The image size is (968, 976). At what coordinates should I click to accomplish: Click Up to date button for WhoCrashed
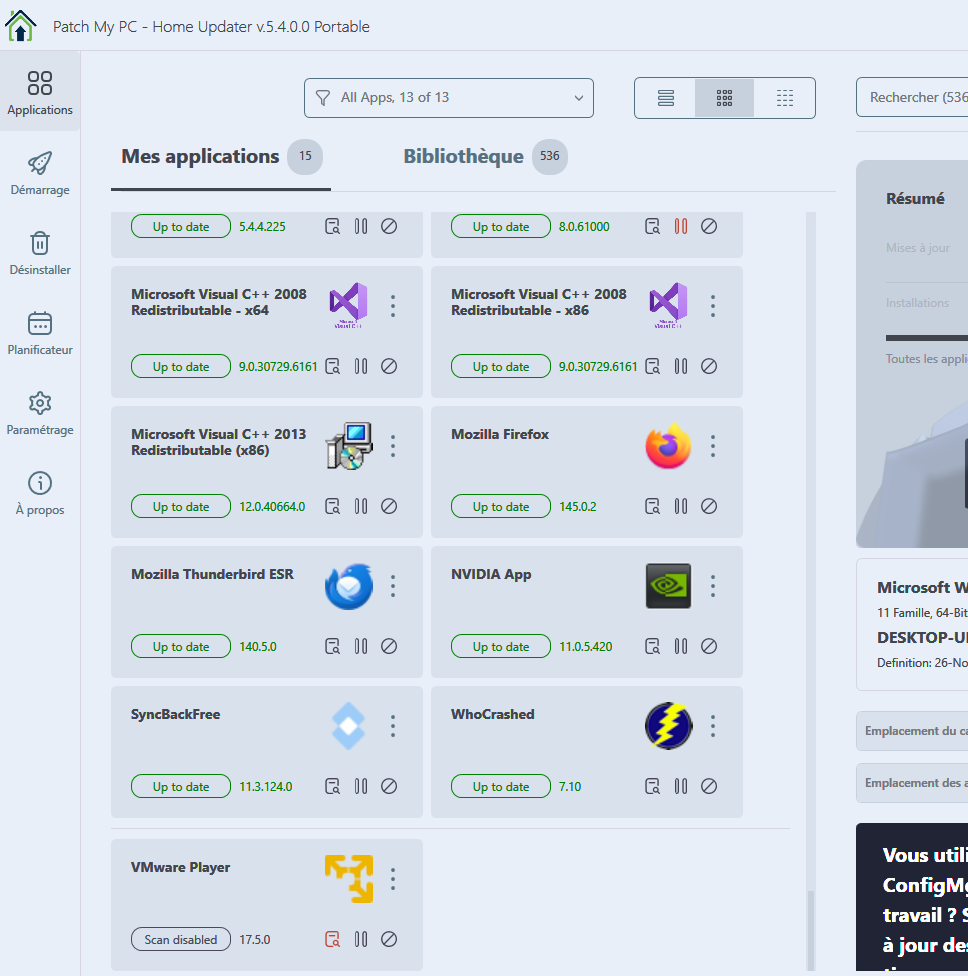(x=500, y=787)
